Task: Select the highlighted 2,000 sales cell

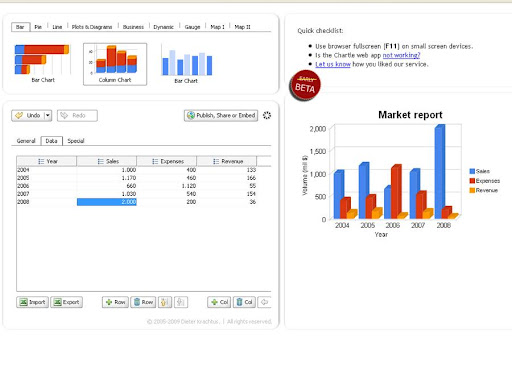Action: pos(107,202)
